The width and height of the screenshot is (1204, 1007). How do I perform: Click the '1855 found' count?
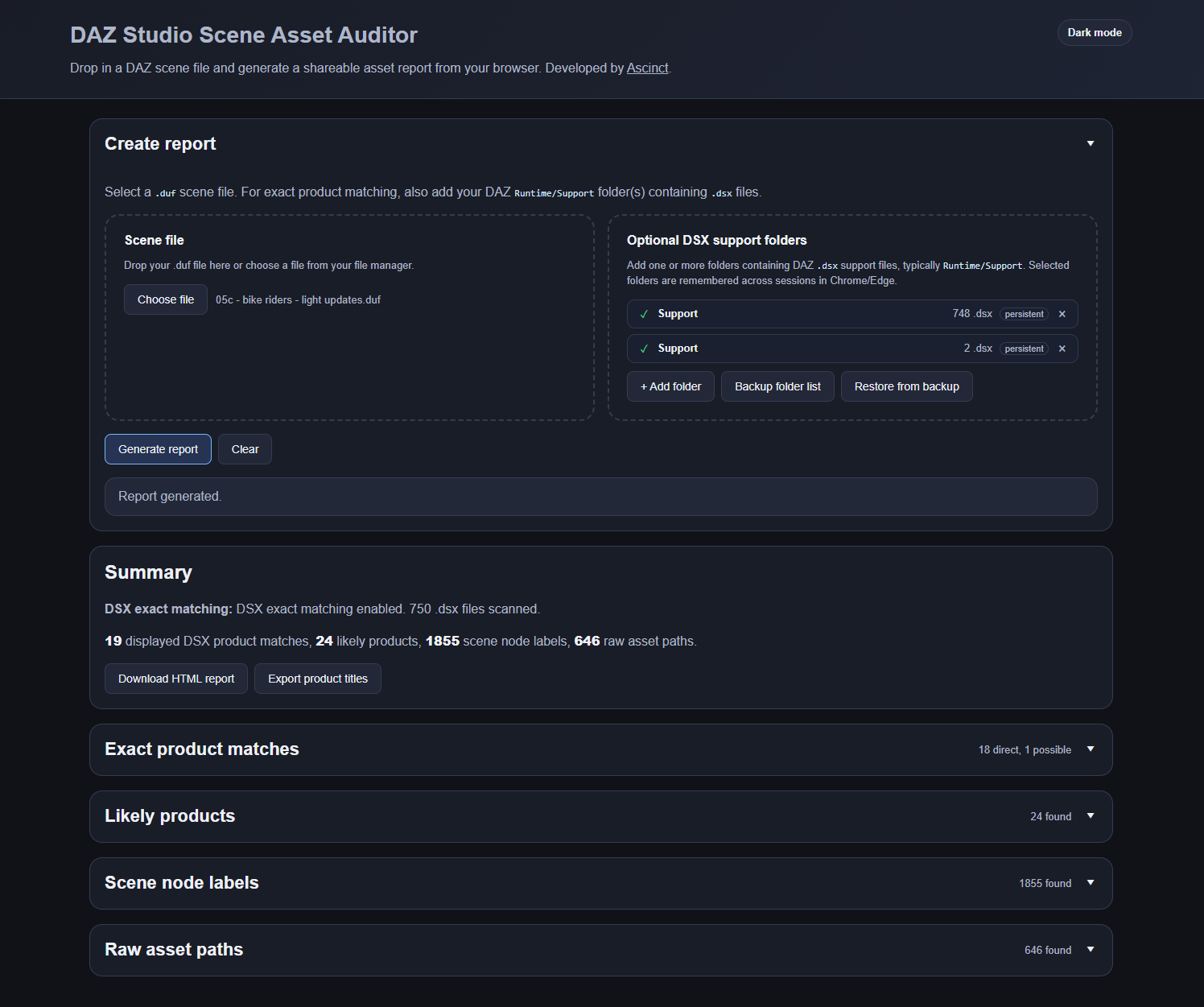(x=1045, y=884)
